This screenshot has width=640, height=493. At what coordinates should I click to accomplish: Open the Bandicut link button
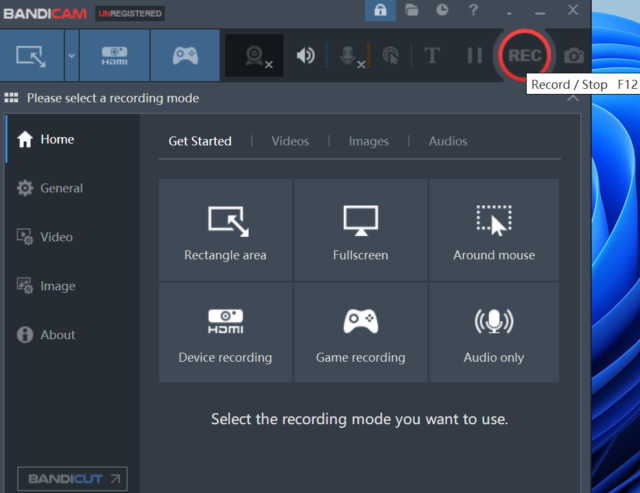[x=72, y=479]
